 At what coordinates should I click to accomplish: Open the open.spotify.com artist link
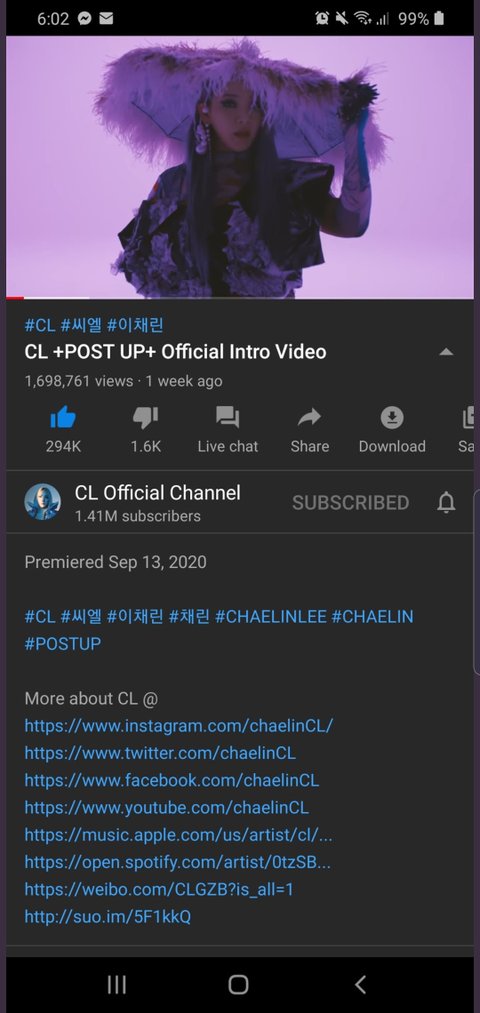178,862
